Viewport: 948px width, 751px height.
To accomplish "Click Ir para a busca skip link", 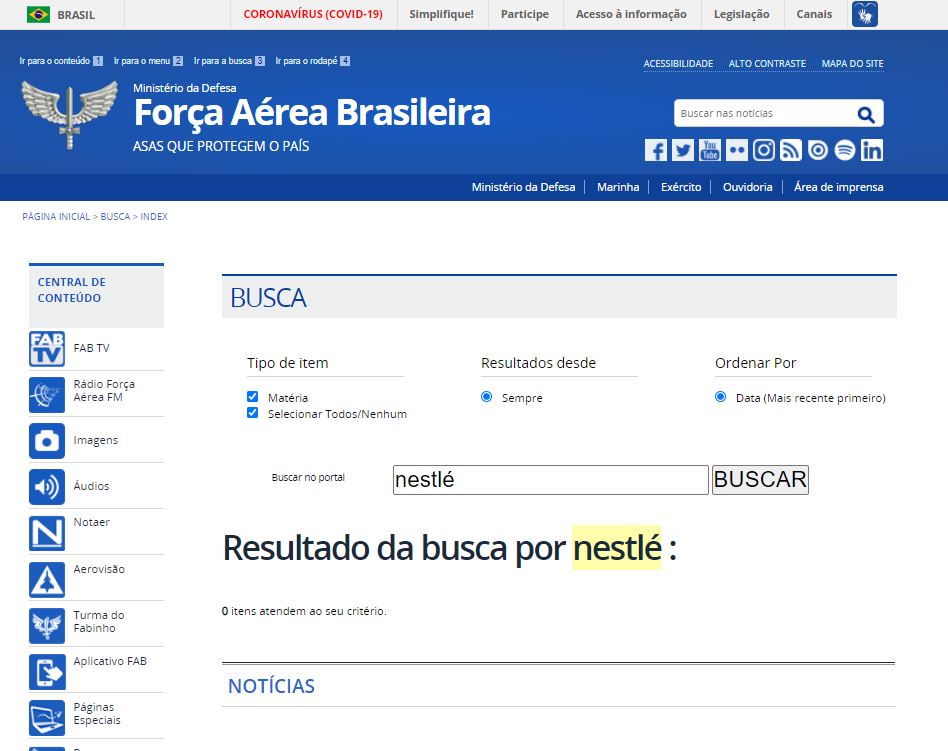I will (x=229, y=61).
